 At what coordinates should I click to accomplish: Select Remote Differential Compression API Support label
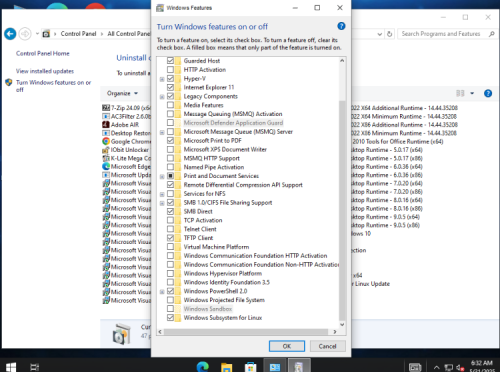click(x=243, y=185)
